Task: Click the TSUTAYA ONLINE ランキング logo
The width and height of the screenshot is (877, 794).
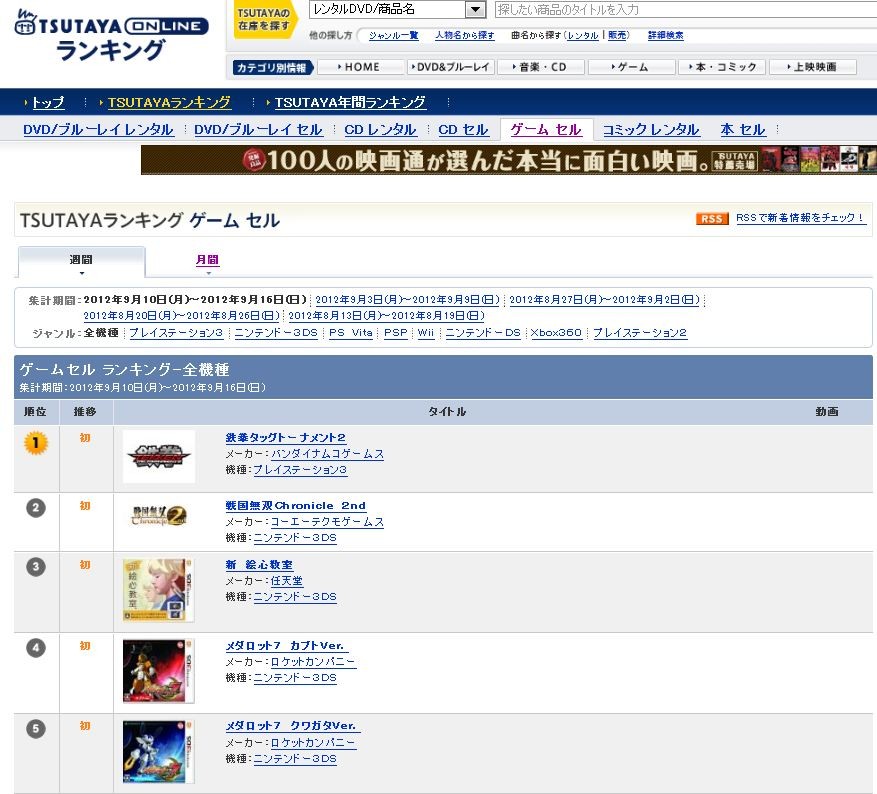Action: tap(111, 35)
